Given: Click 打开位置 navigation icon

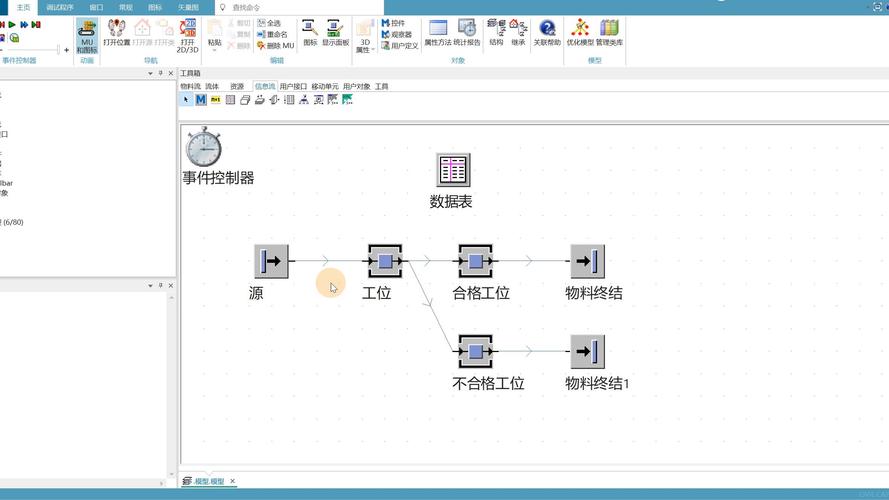Looking at the screenshot, I should (117, 33).
